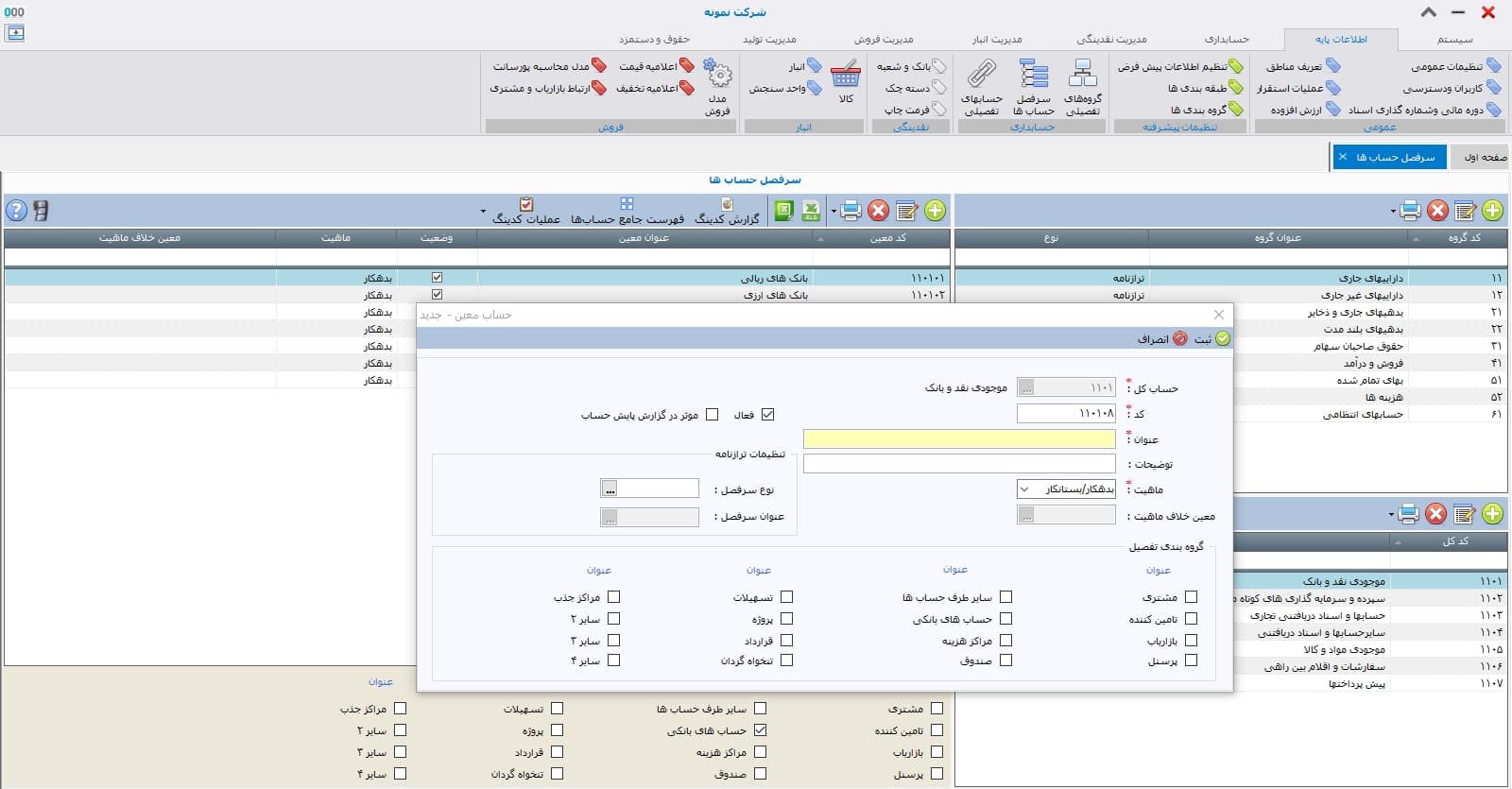Screen dimensions: 1512x789
Task: Click the edit icon in account groups toolbar
Action: pyautogui.click(x=1466, y=211)
